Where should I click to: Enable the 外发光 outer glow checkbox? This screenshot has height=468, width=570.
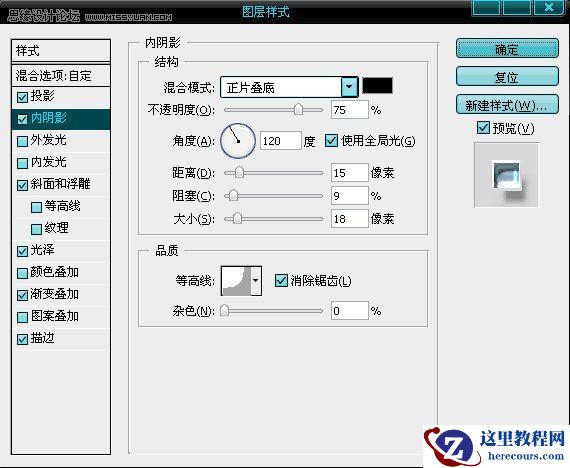click(x=22, y=141)
